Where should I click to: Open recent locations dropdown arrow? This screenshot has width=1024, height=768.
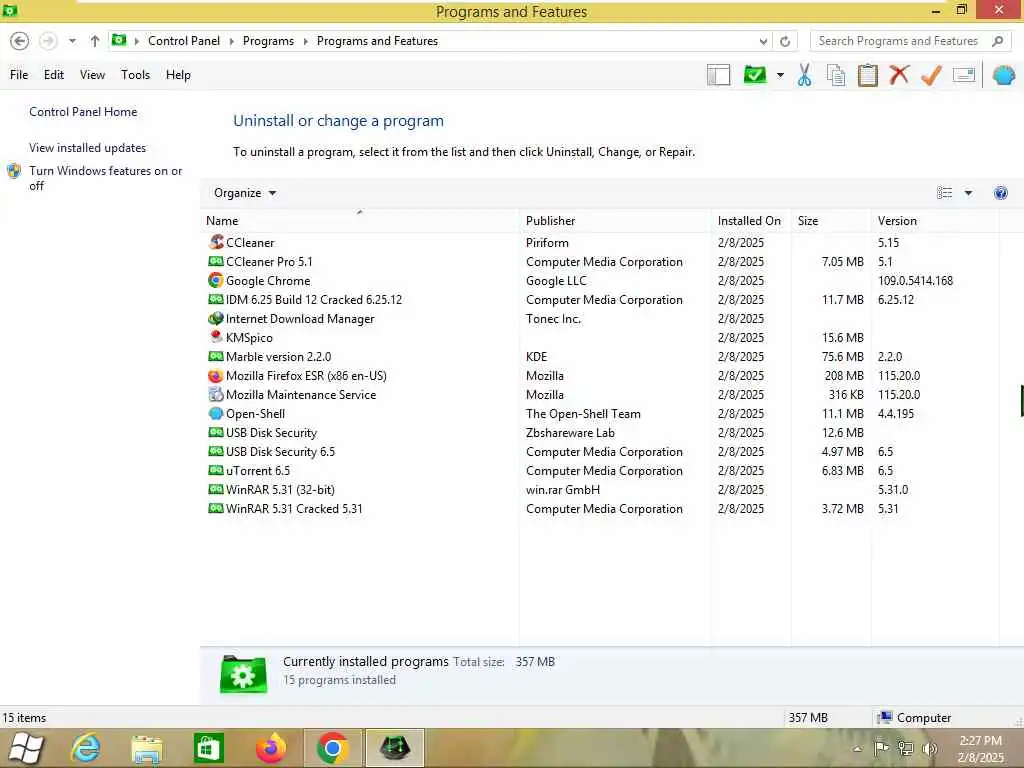[x=72, y=41]
